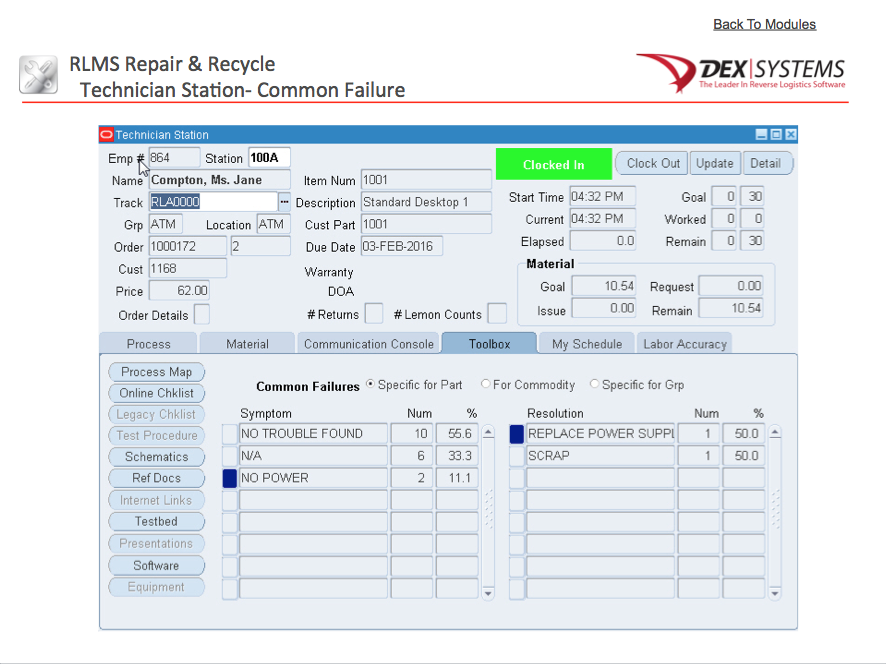Click the # Lemon Counts checkbox
Screen dimensions: 886x664
tap(496, 313)
